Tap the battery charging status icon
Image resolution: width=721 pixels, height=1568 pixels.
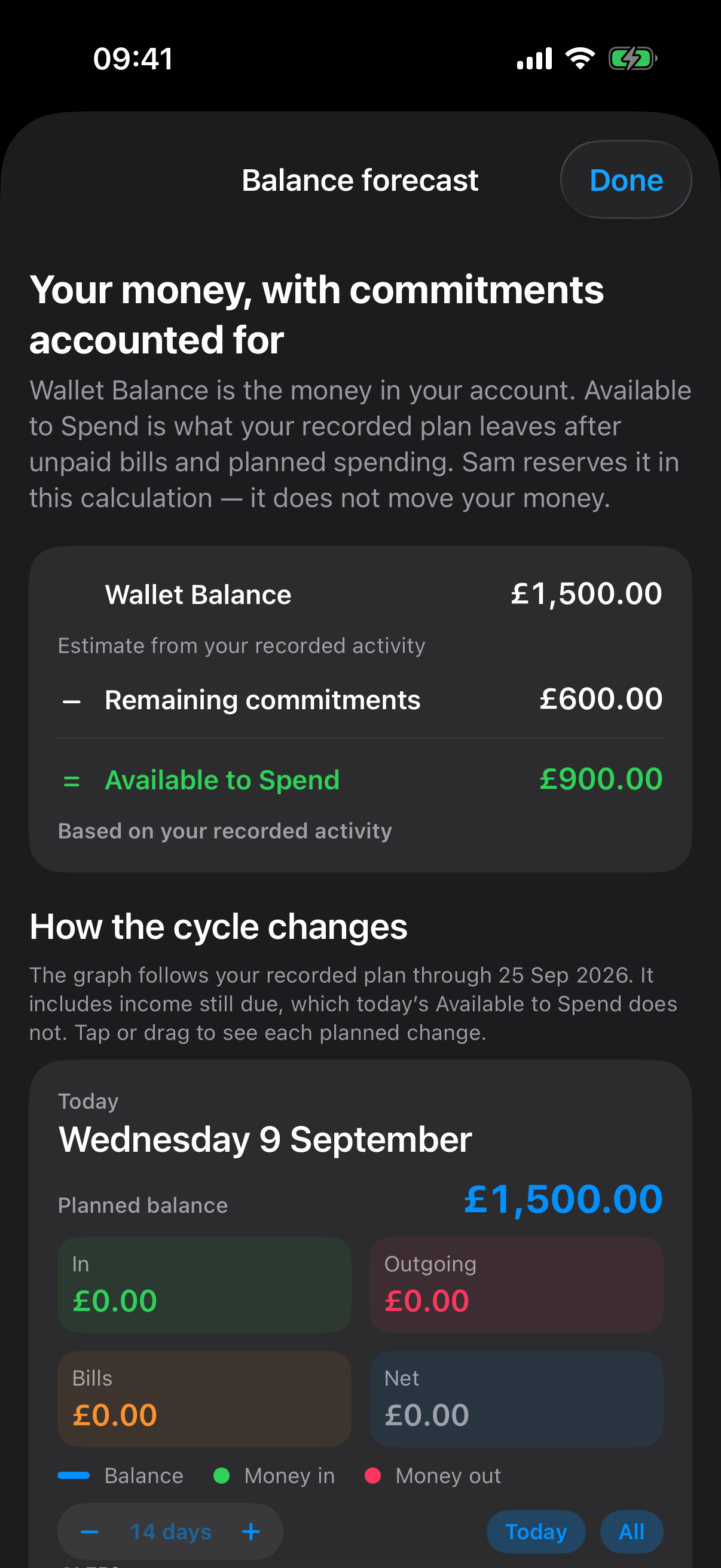click(x=633, y=59)
